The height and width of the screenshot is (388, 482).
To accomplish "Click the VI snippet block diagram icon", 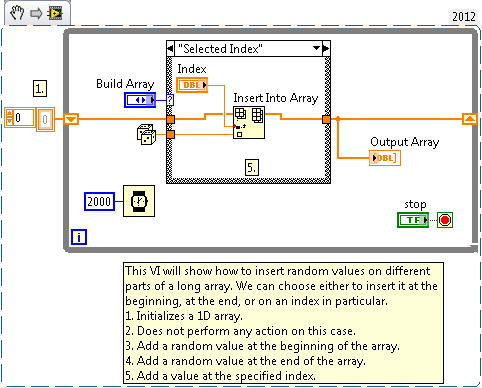I will (55, 13).
